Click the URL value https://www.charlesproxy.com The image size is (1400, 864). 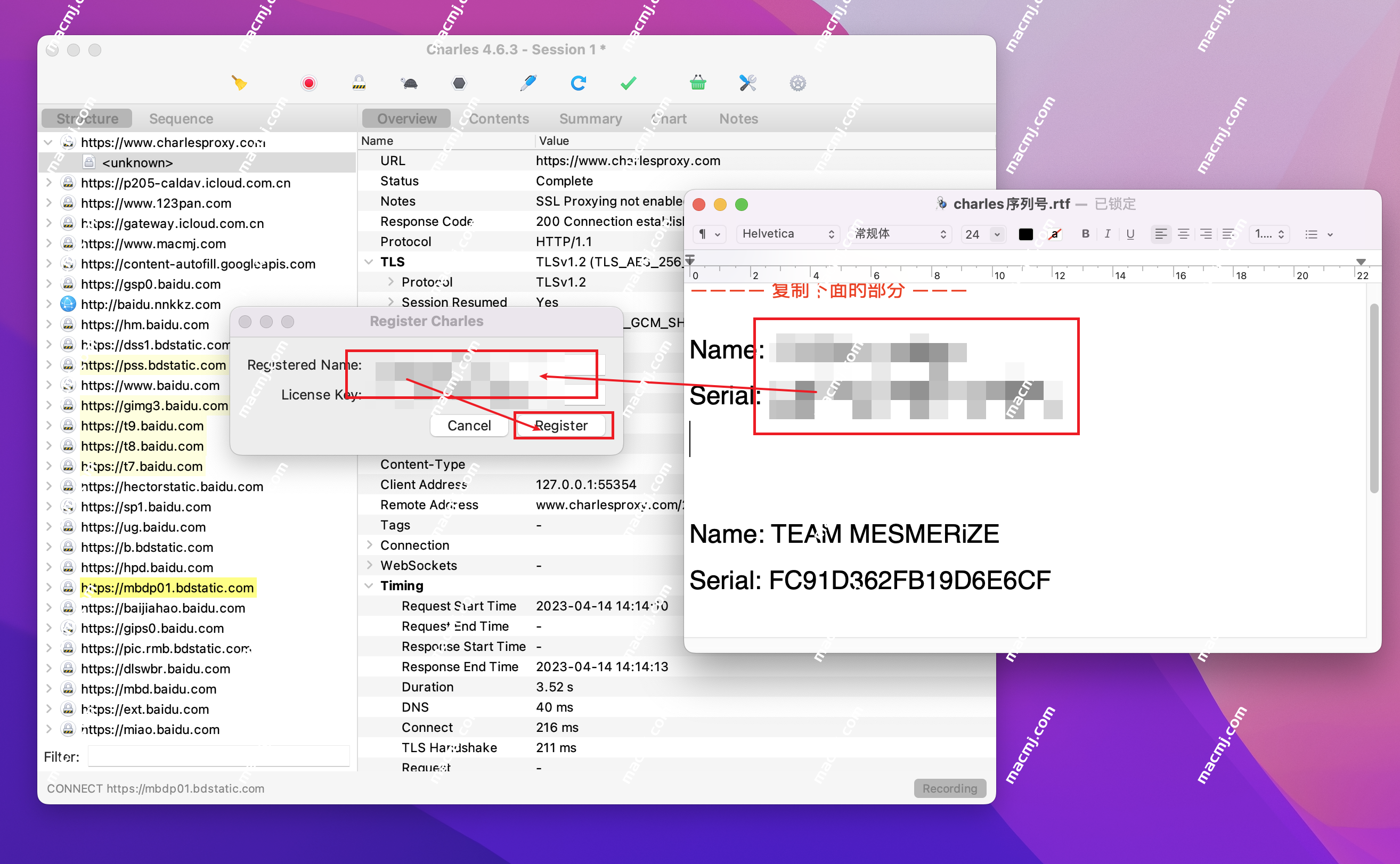pyautogui.click(x=628, y=160)
